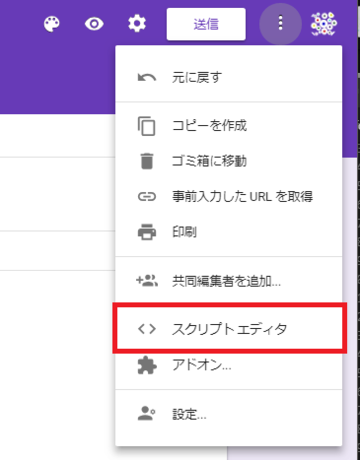Select 元に戻す undo menu entry
This screenshot has width=360, height=460.
pos(229,77)
